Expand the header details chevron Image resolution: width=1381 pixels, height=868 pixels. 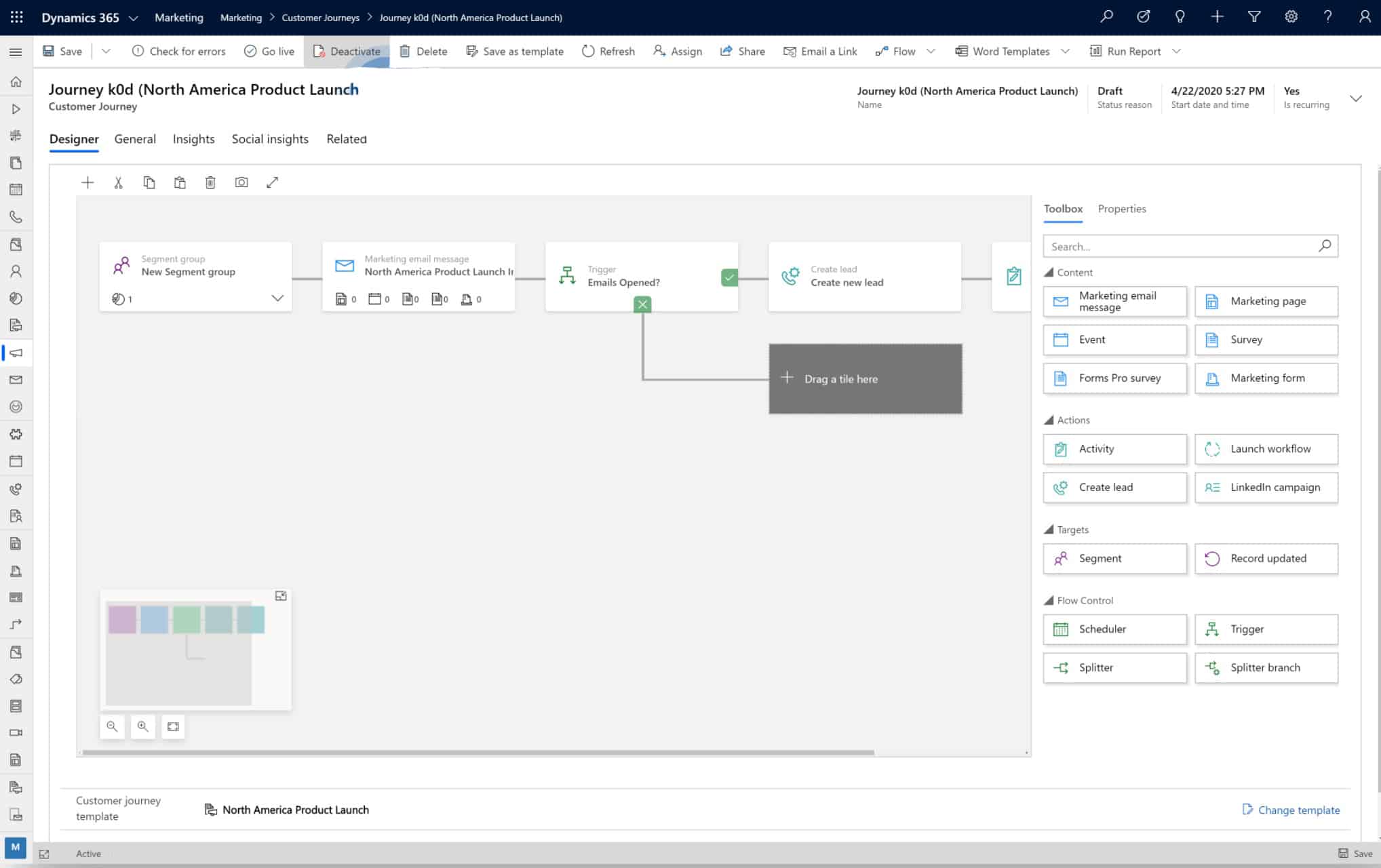pos(1355,98)
